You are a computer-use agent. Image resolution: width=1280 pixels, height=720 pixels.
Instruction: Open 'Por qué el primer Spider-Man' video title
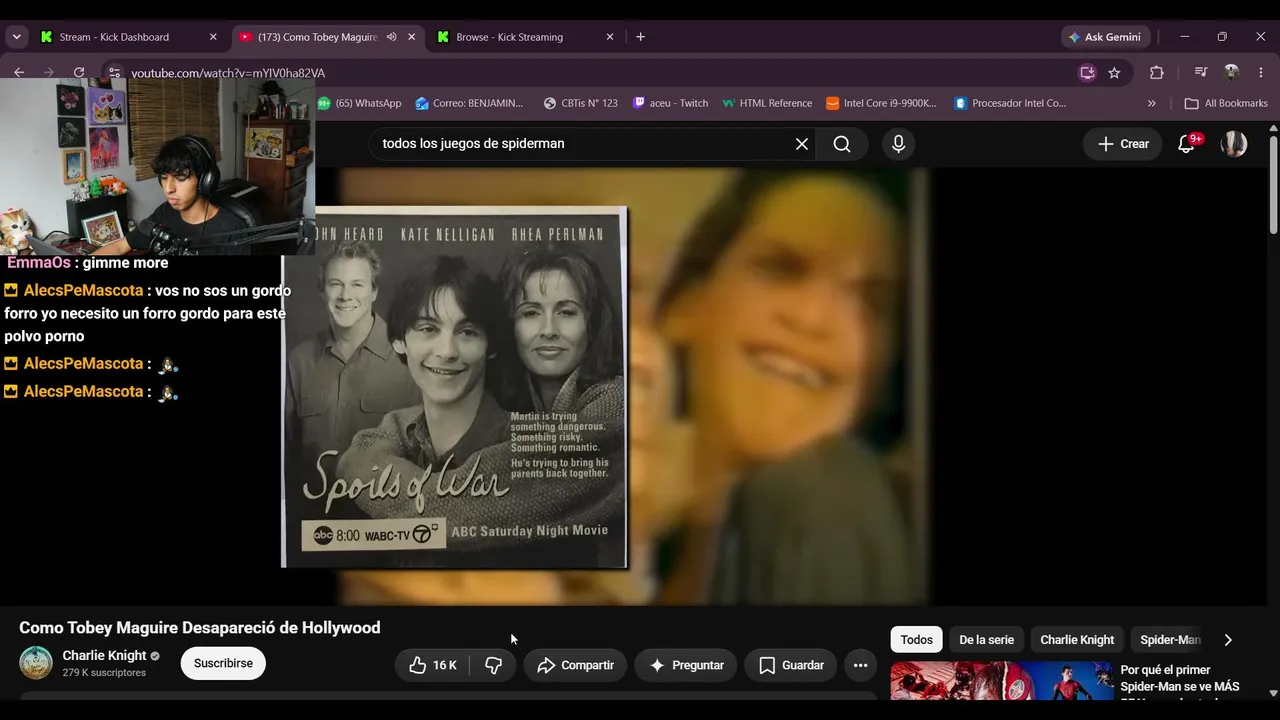coord(1180,681)
